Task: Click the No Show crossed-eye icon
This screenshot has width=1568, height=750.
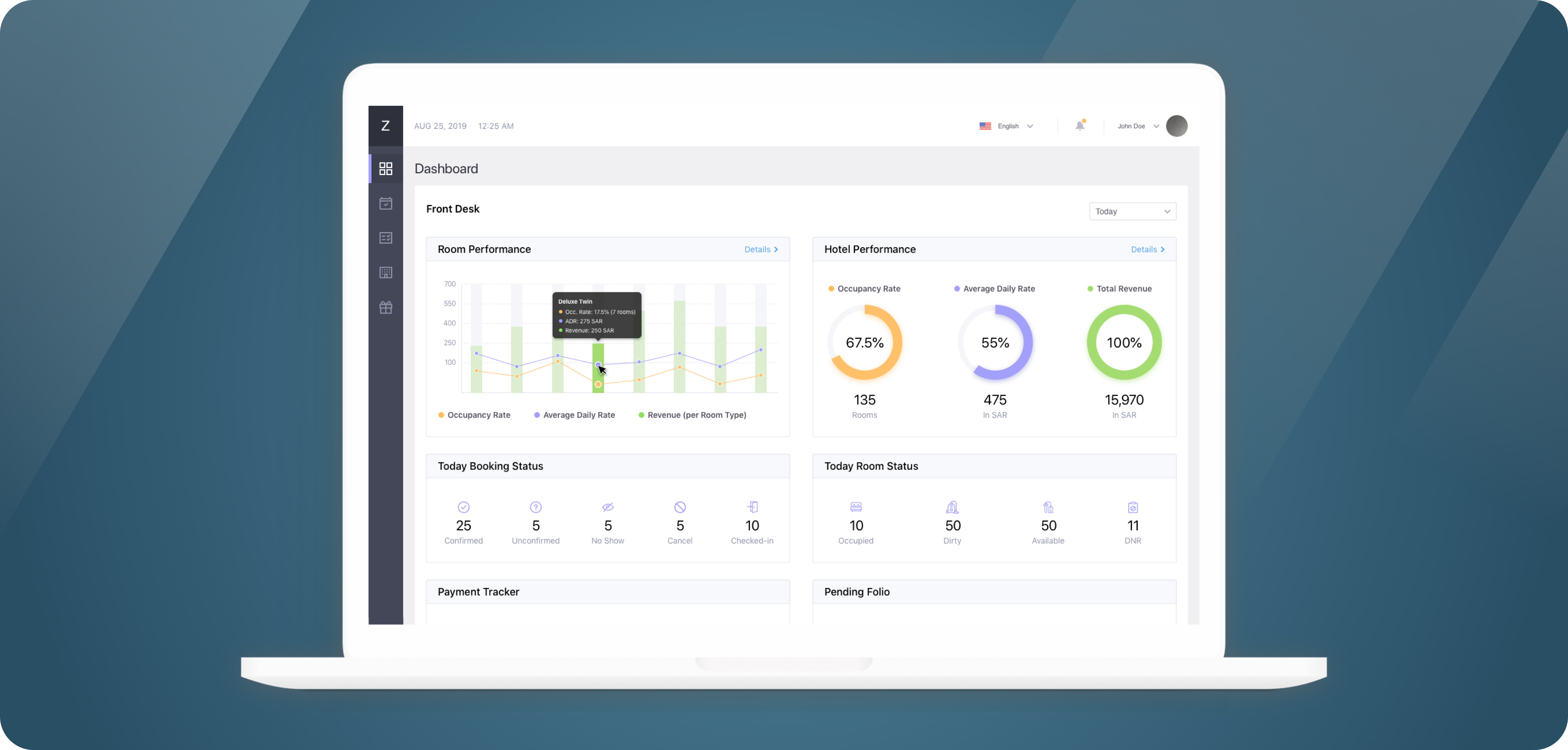Action: coord(607,507)
